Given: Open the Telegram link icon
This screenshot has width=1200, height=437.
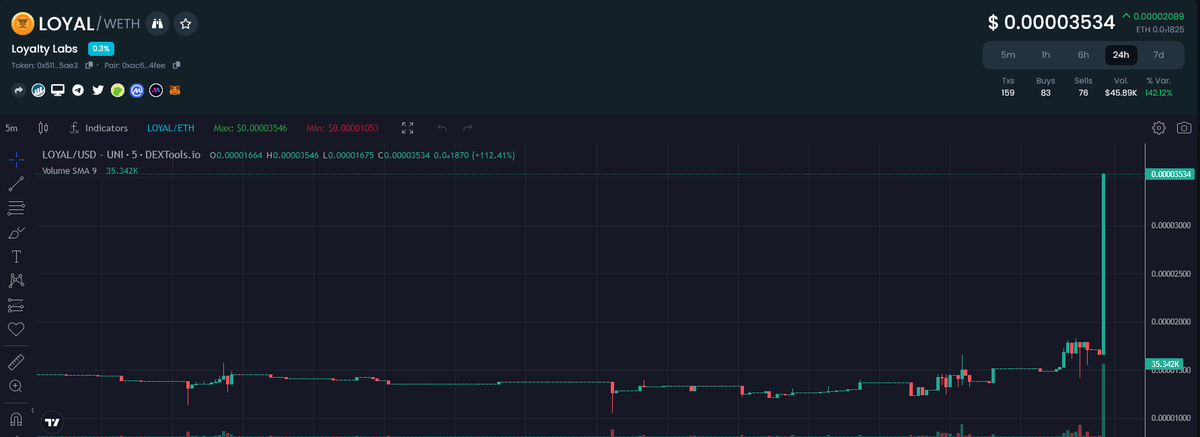Looking at the screenshot, I should (78, 90).
